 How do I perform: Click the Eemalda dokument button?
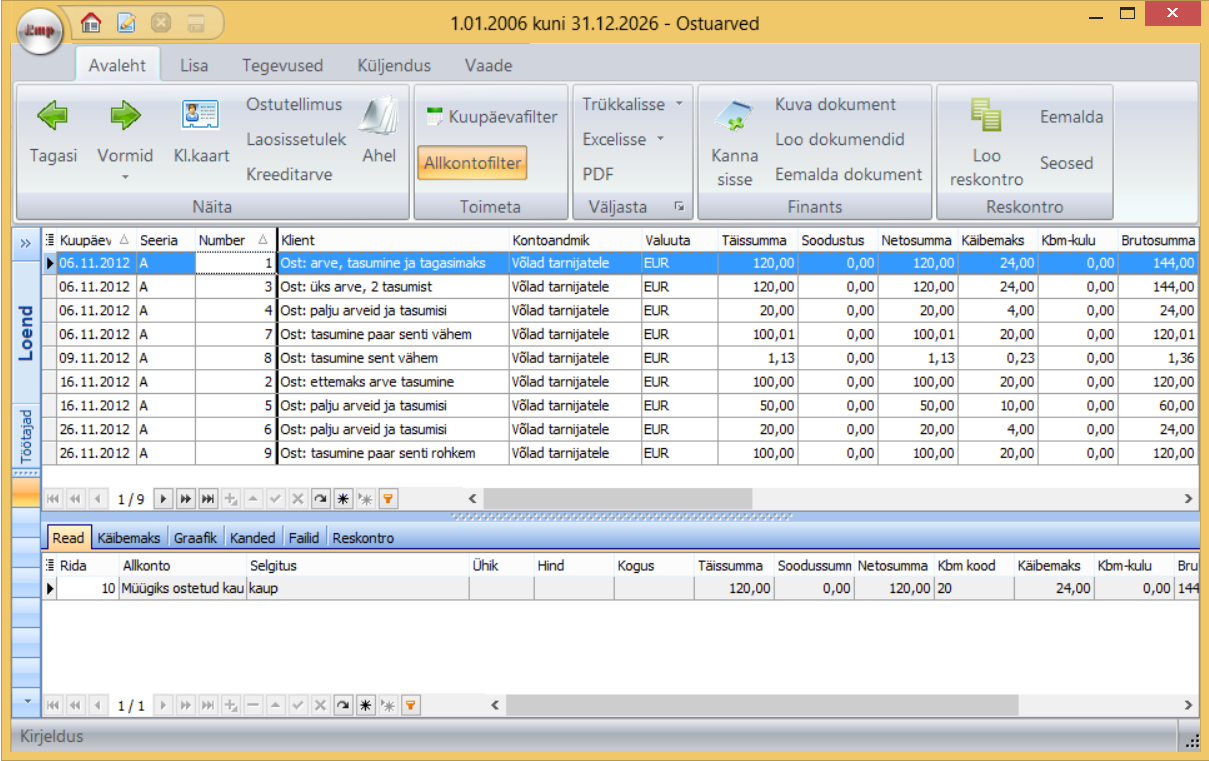[848, 174]
